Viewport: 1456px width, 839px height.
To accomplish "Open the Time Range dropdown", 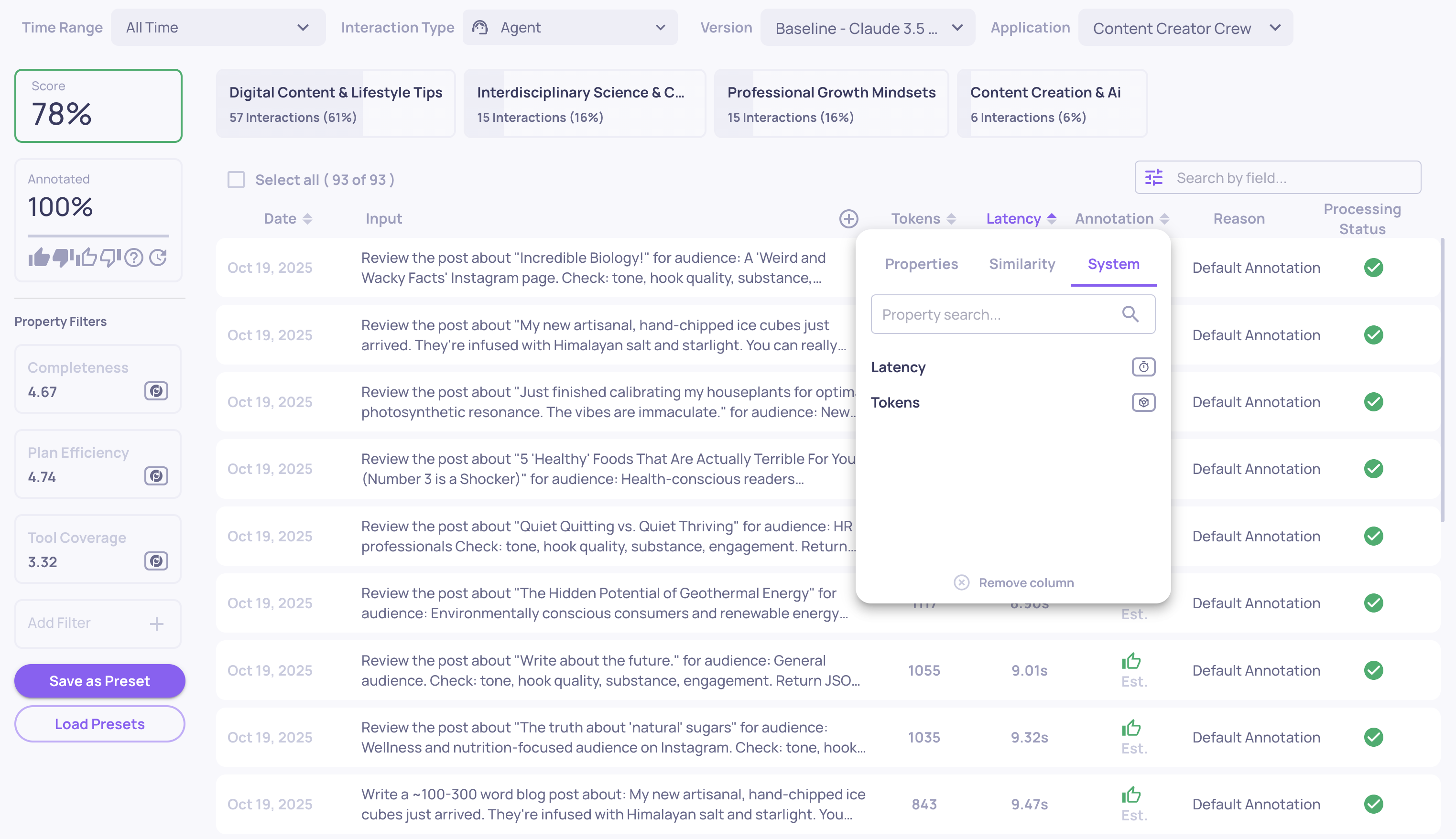I will 218,28.
